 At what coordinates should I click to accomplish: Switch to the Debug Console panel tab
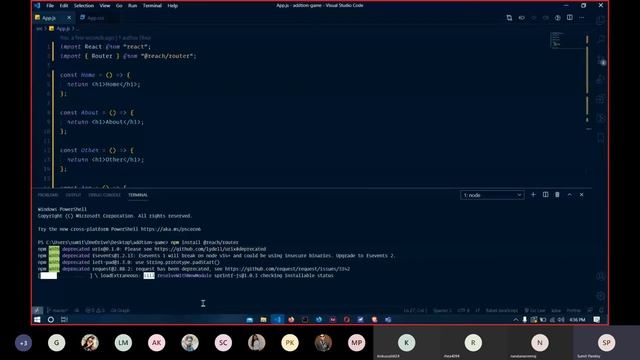point(104,195)
